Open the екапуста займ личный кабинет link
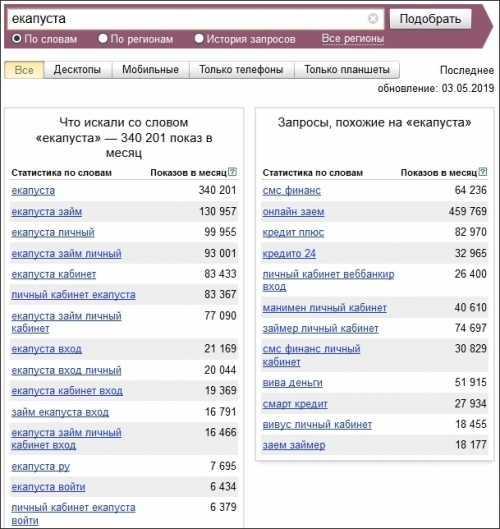This screenshot has height=529, width=500. (x=66, y=322)
